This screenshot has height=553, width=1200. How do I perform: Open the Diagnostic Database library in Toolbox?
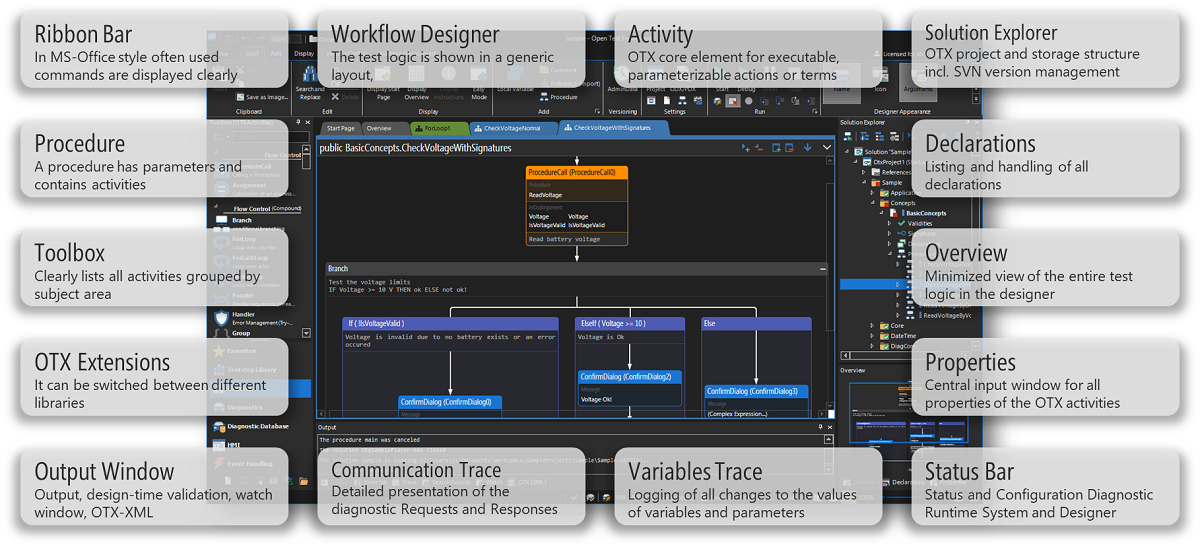(251, 426)
